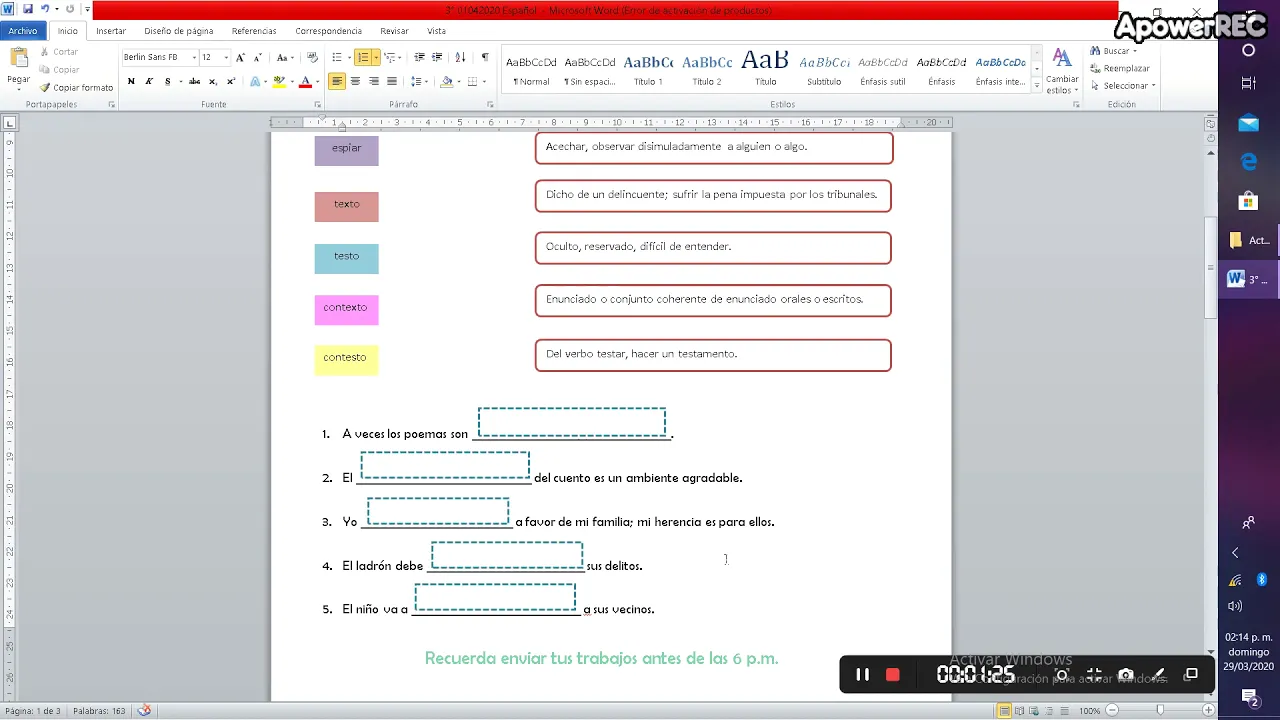1280x720 pixels.
Task: Click the bullets list icon
Action: click(337, 58)
